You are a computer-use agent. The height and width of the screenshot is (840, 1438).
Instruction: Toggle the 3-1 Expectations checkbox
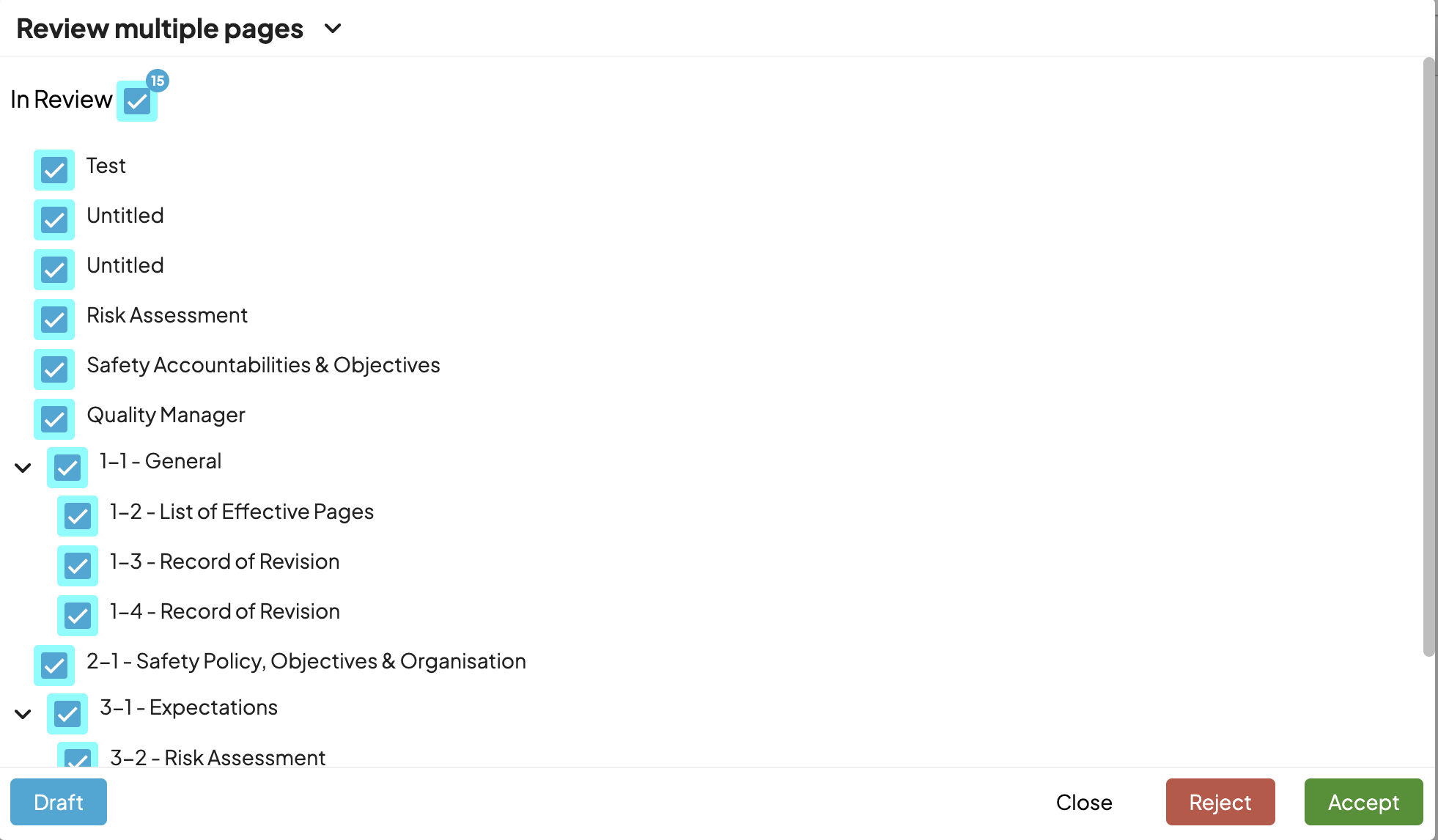[67, 714]
